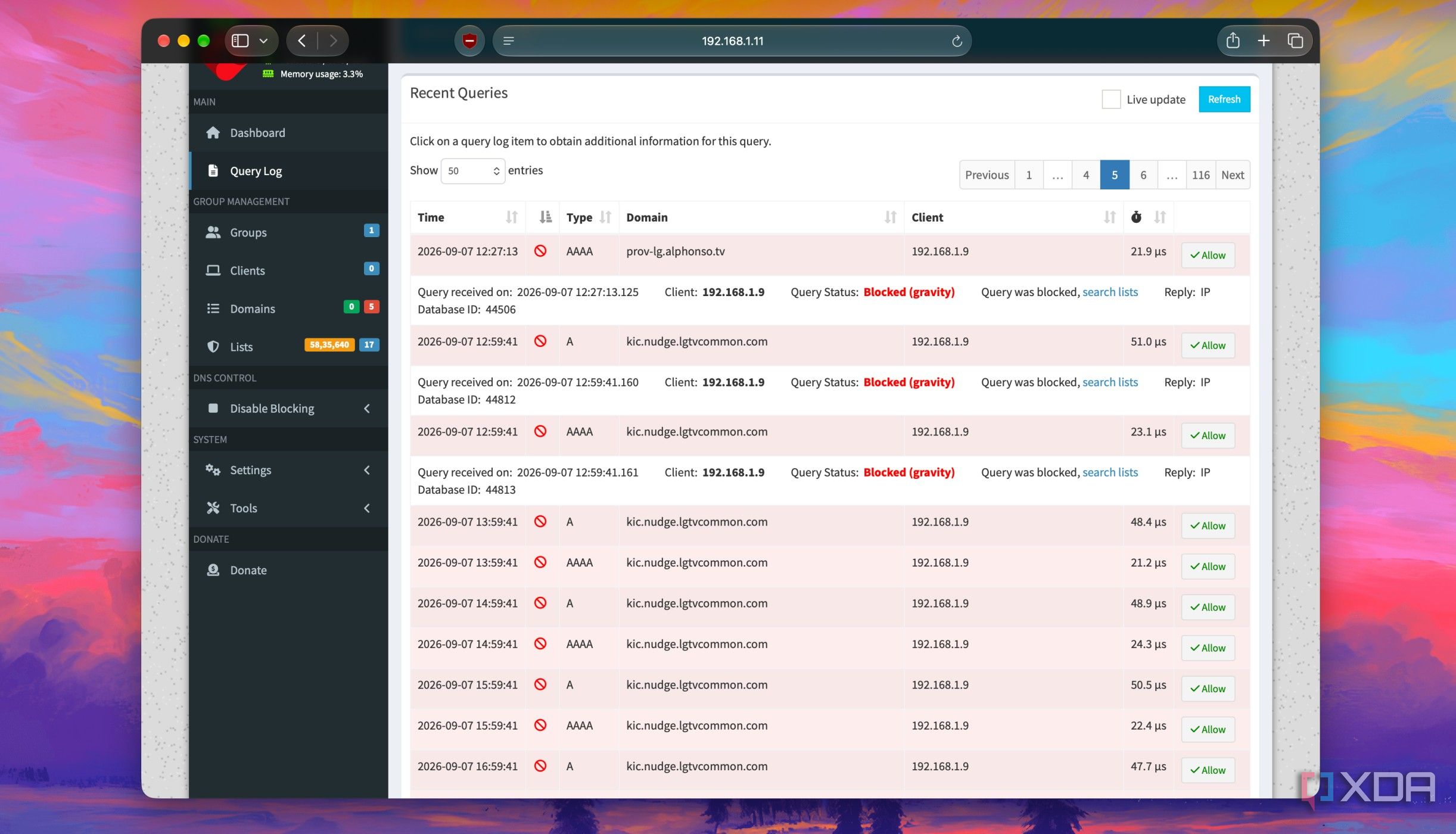1456x834 pixels.
Task: Enable the Live update checkbox
Action: tap(1110, 99)
